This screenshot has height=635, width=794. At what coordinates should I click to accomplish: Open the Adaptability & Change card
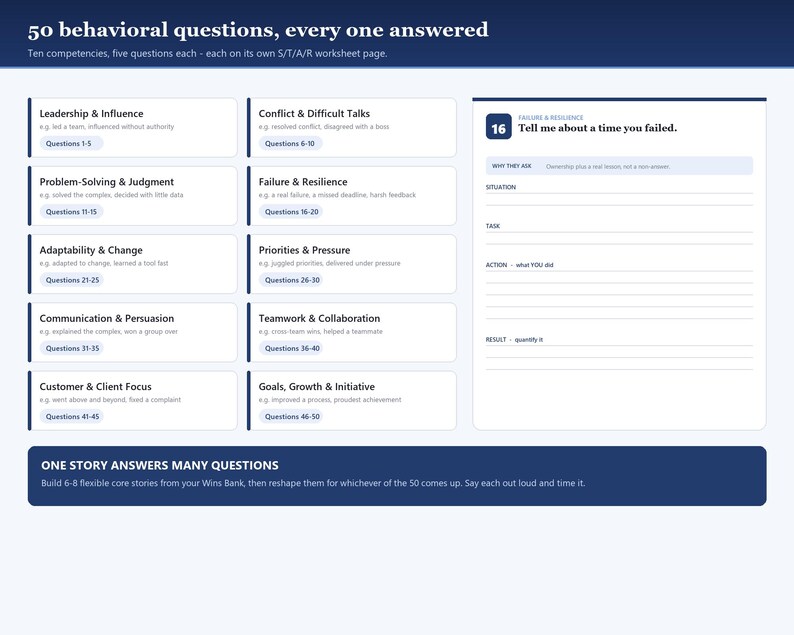pos(133,264)
